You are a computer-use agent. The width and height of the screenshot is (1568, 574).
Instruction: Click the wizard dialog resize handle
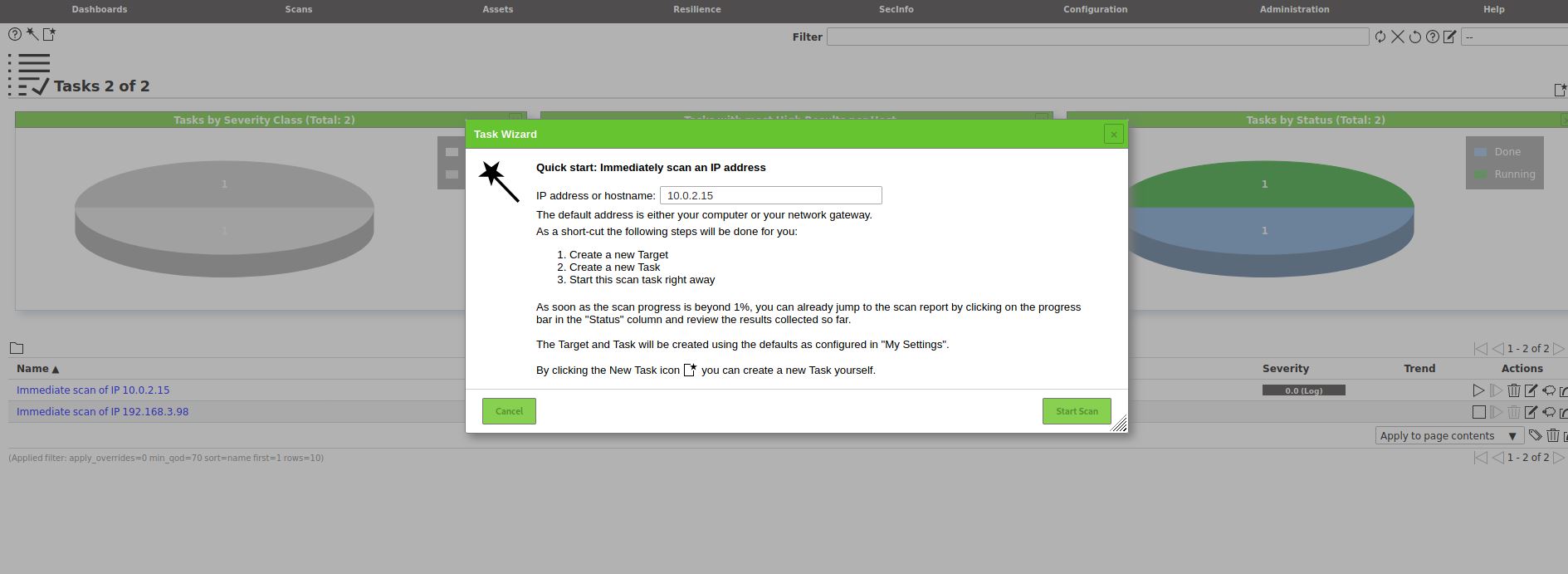click(x=1119, y=424)
